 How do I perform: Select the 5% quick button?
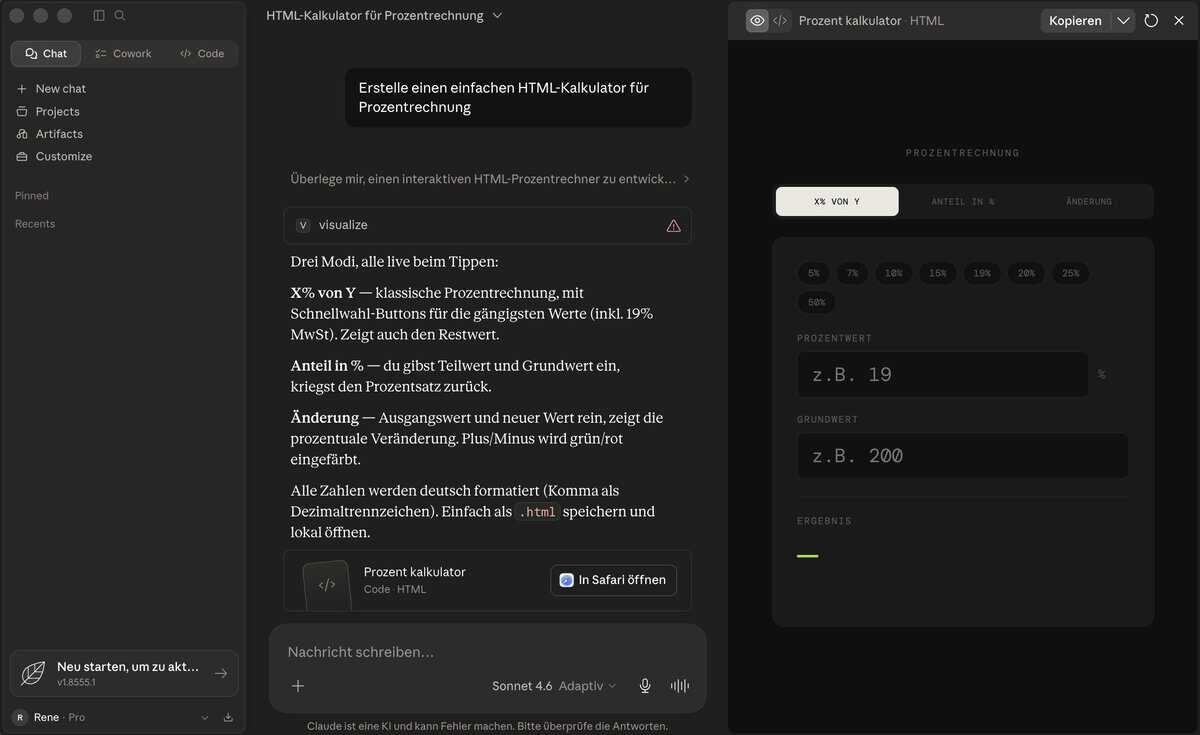[x=814, y=273]
